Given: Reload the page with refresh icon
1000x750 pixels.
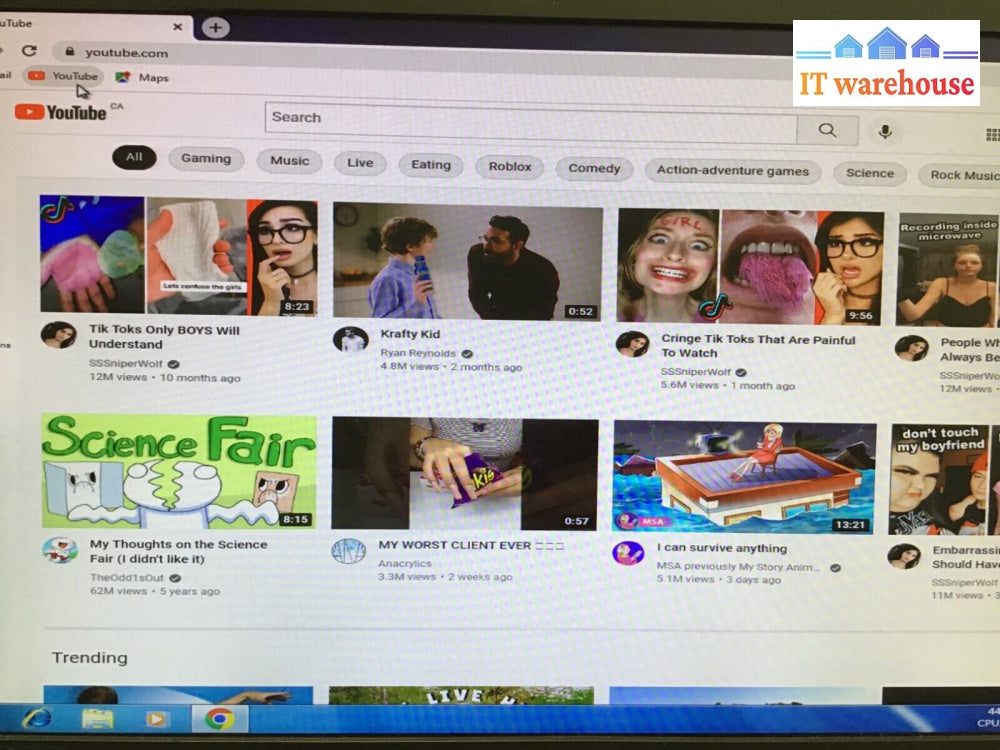Looking at the screenshot, I should pos(29,51).
